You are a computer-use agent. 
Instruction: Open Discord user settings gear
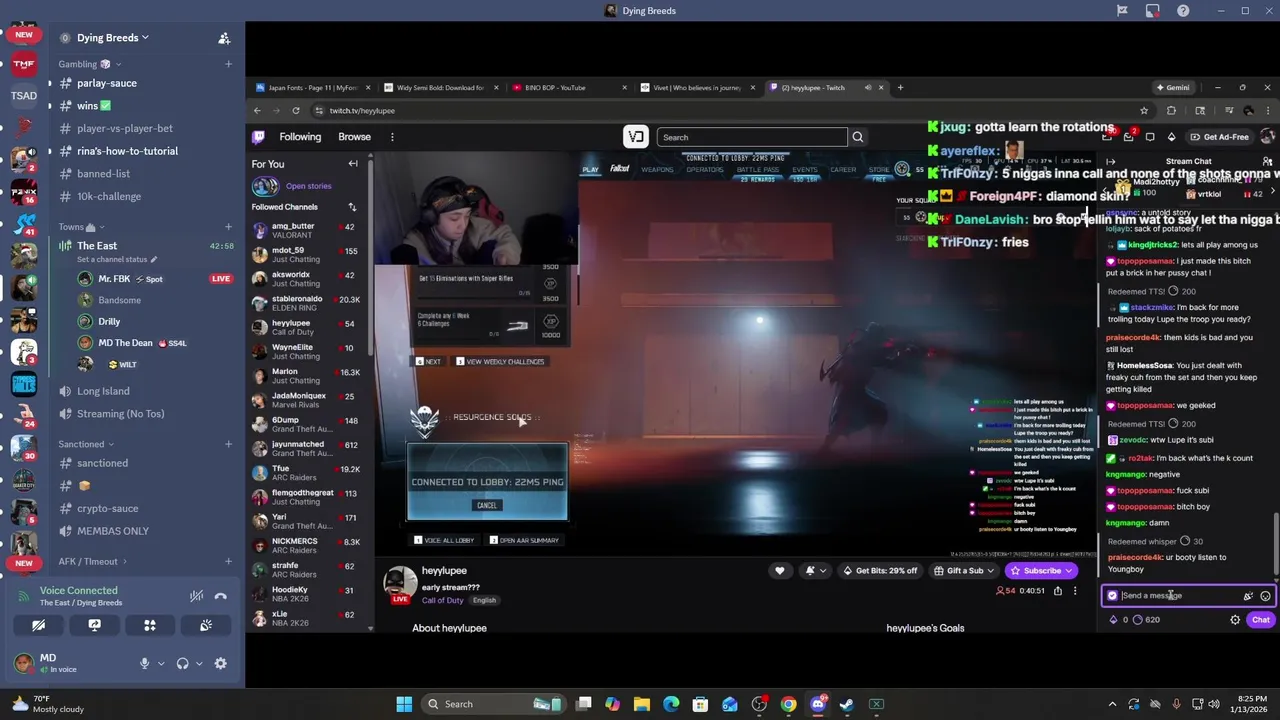(220, 663)
